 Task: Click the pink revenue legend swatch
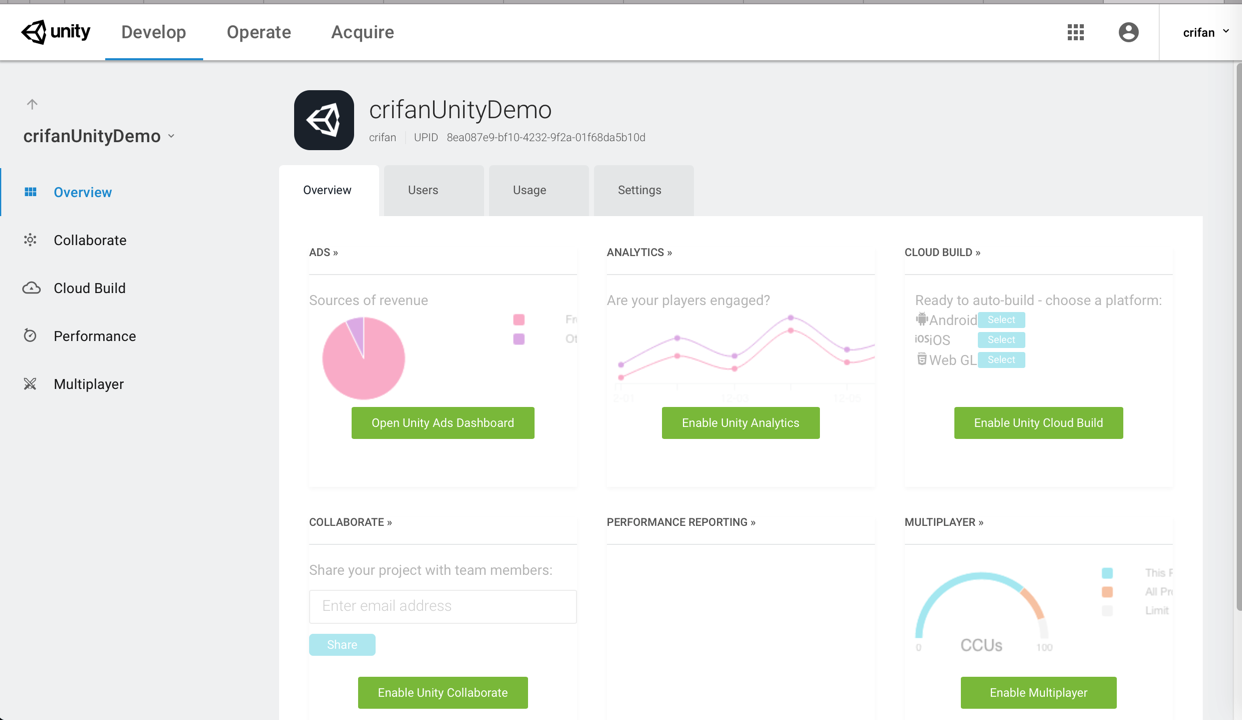click(519, 320)
